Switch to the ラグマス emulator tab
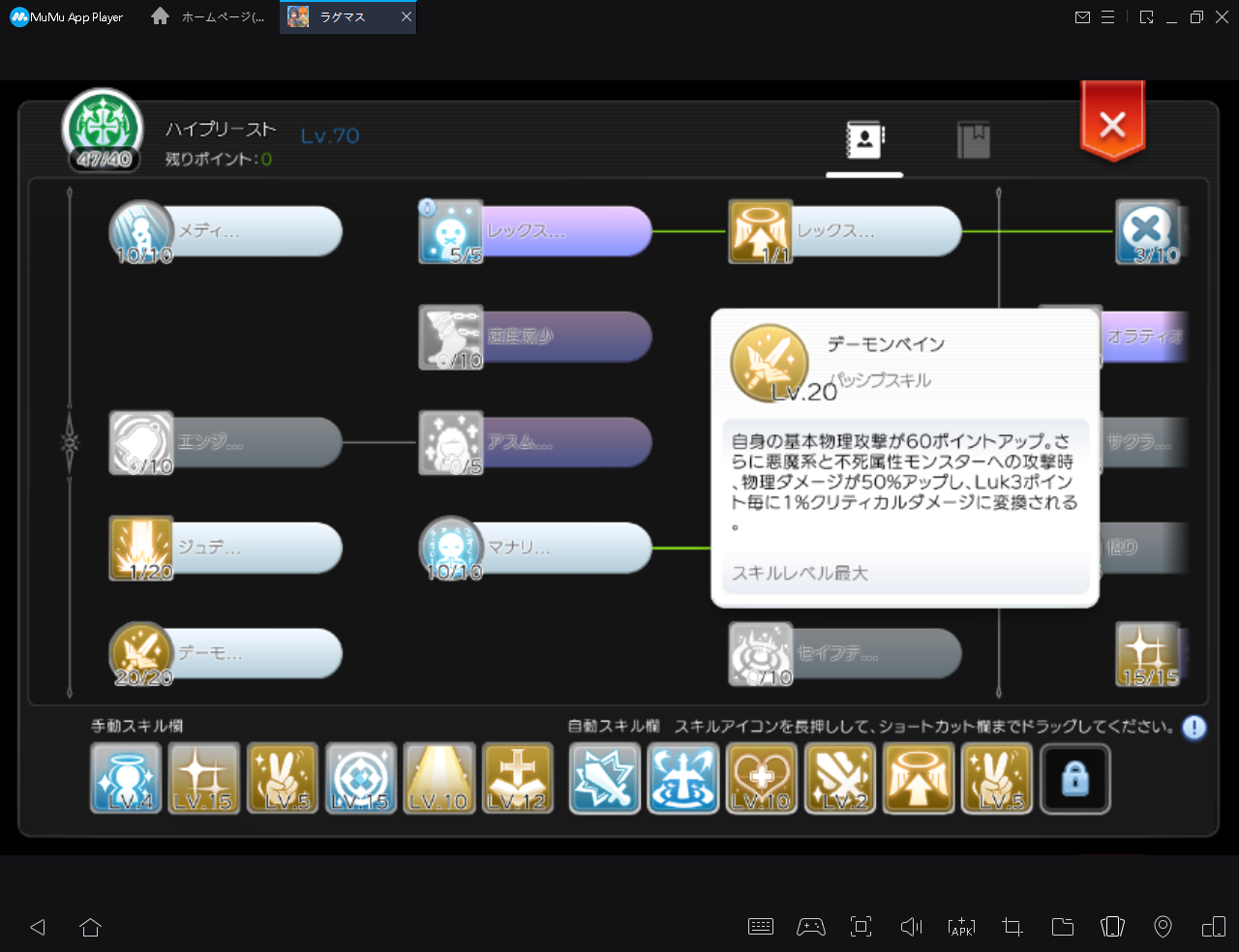The height and width of the screenshot is (952, 1239). (348, 17)
